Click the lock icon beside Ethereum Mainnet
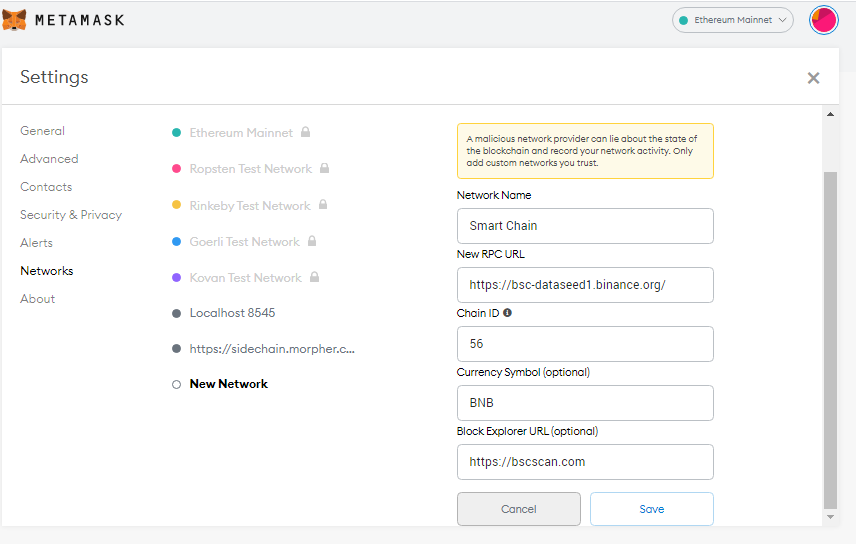The height and width of the screenshot is (544, 856). 305,132
